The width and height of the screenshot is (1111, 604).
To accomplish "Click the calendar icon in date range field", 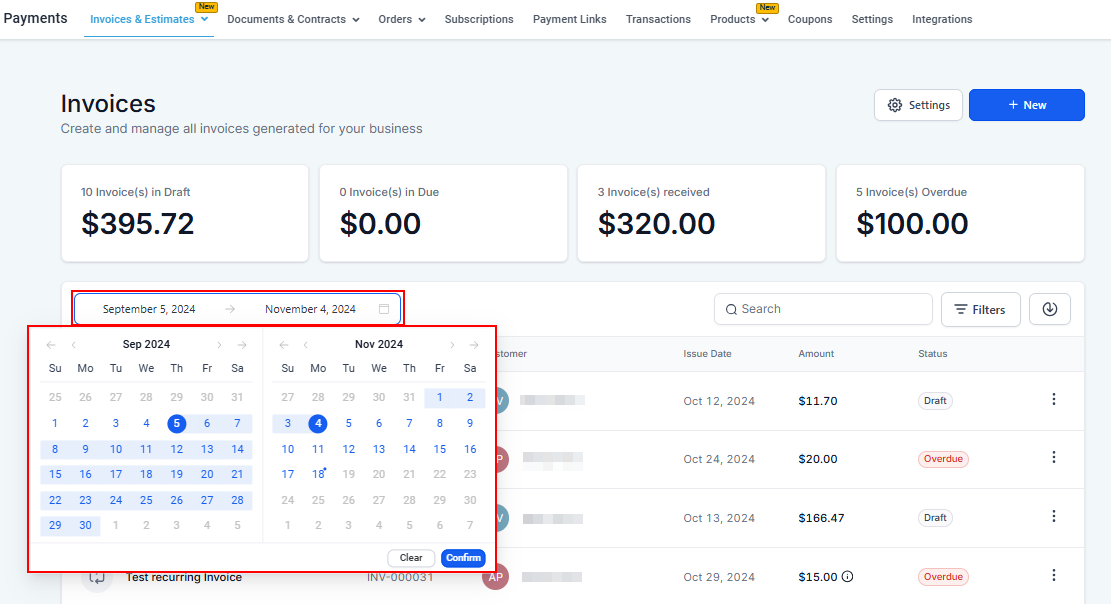I will (x=384, y=309).
